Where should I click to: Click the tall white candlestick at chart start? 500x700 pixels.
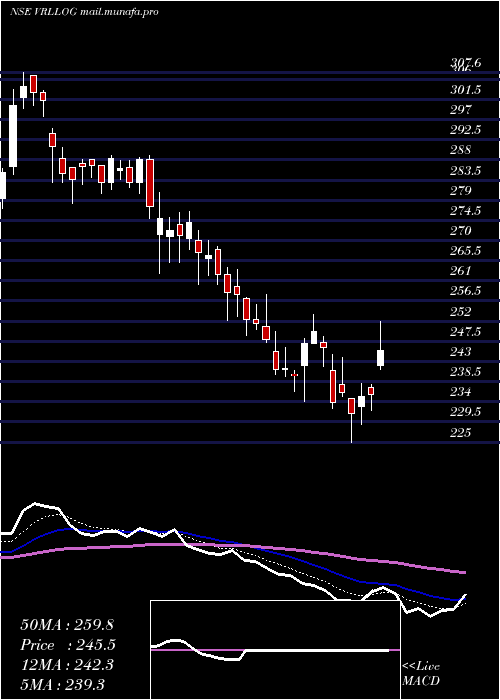pos(13,136)
